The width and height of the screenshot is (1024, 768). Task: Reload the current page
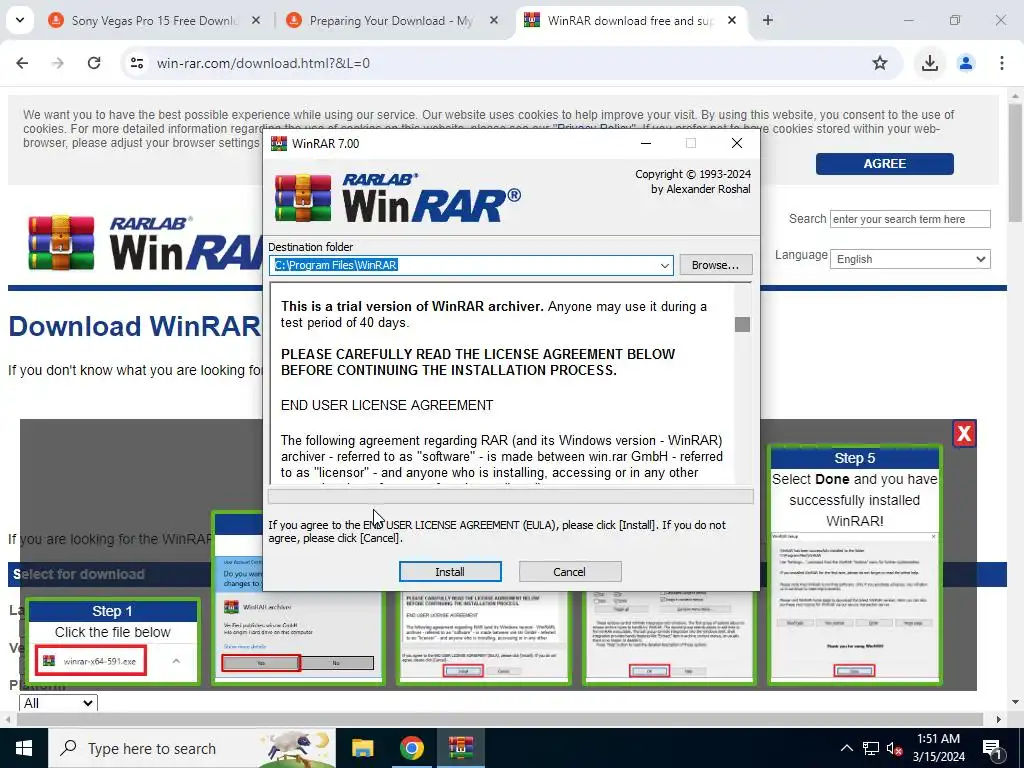click(94, 63)
